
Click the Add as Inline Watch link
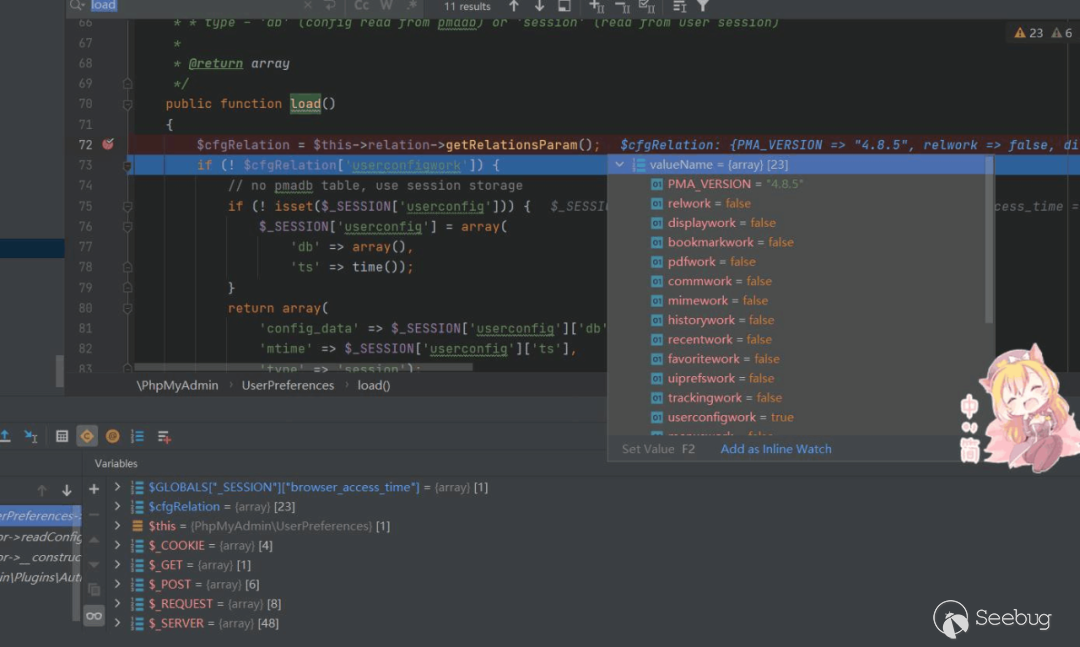pyautogui.click(x=775, y=449)
